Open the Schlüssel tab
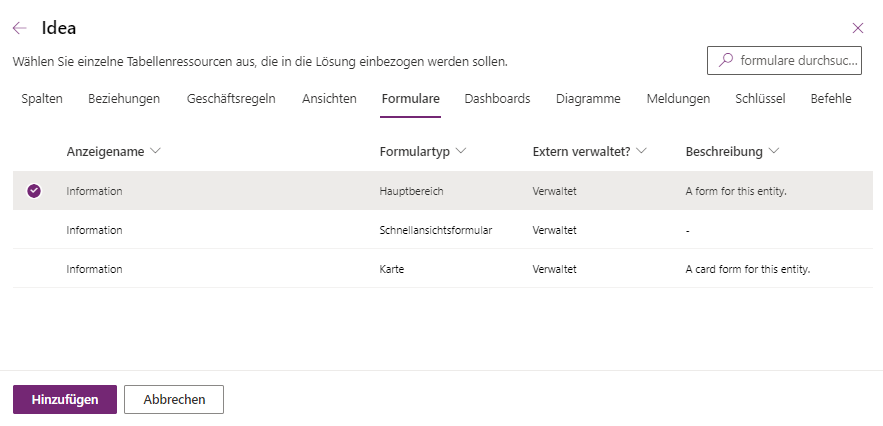Screen dimensions: 883x426 (x=760, y=99)
